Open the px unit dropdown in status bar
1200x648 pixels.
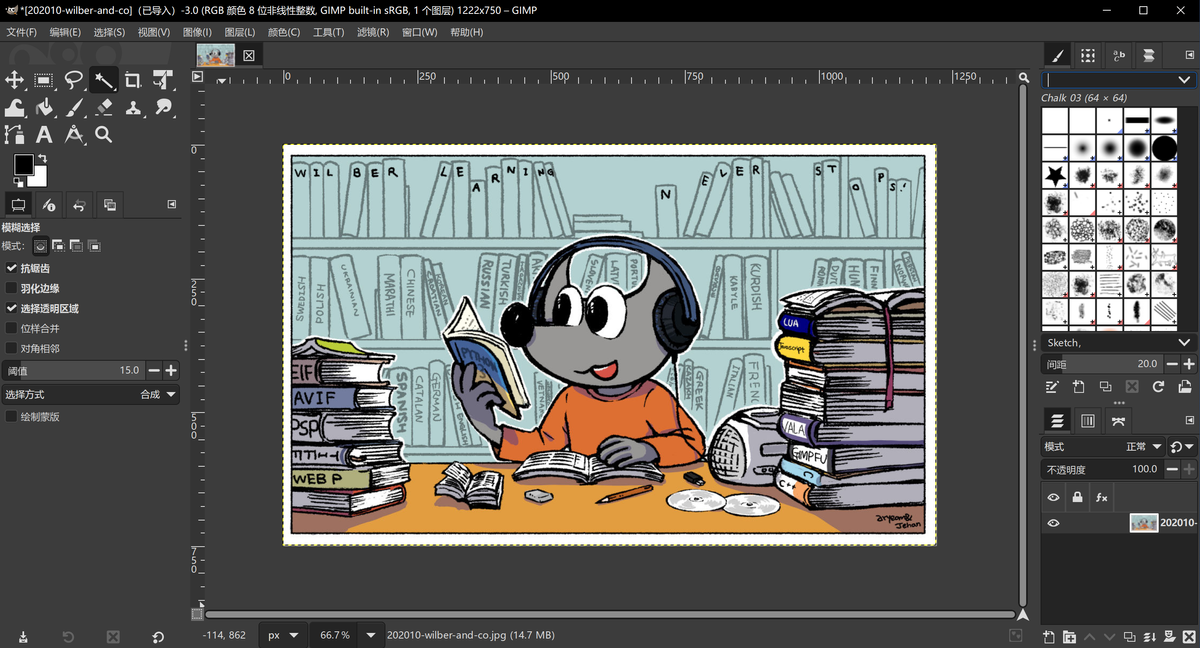point(283,635)
